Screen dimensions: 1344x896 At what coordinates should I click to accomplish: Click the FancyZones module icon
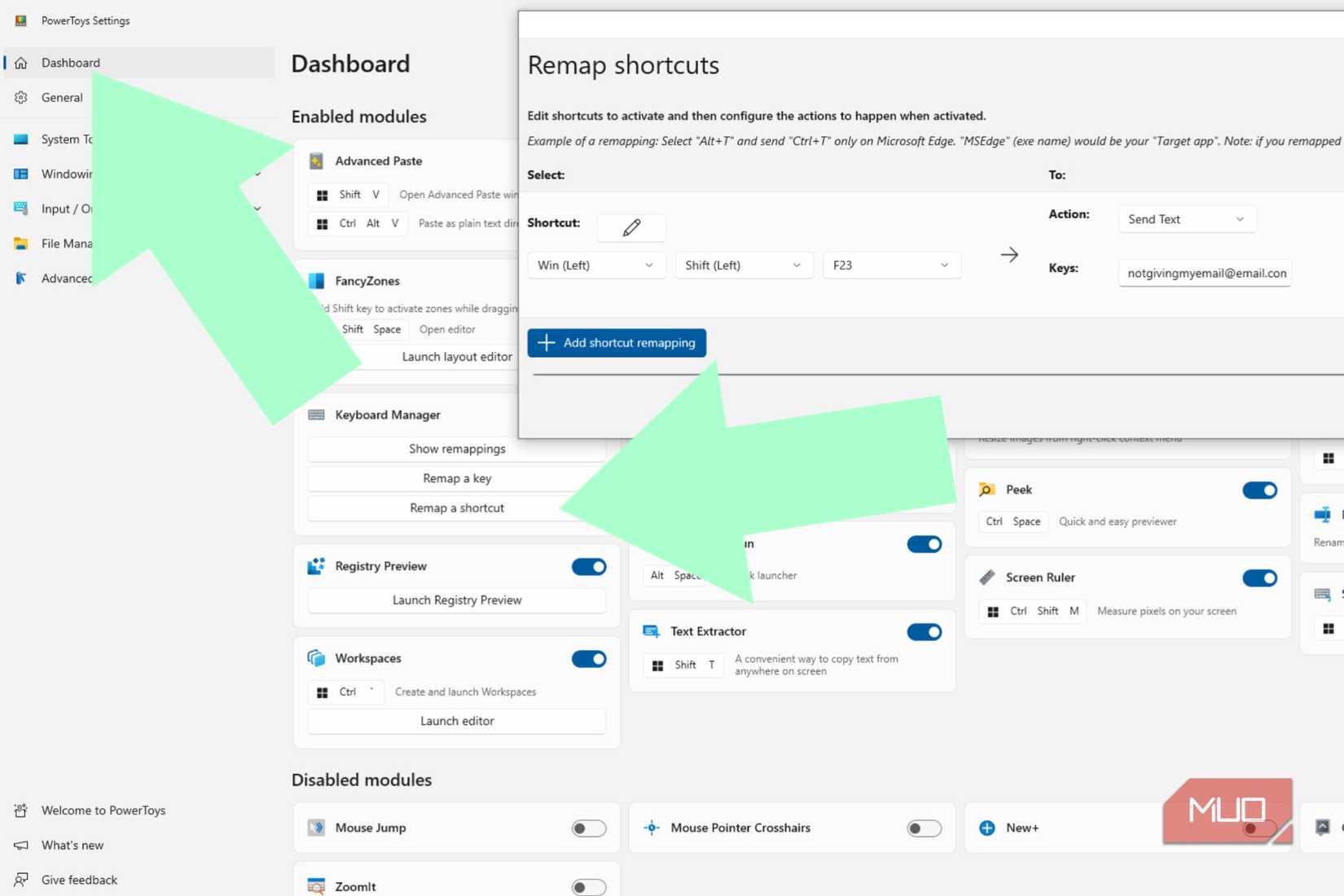317,281
